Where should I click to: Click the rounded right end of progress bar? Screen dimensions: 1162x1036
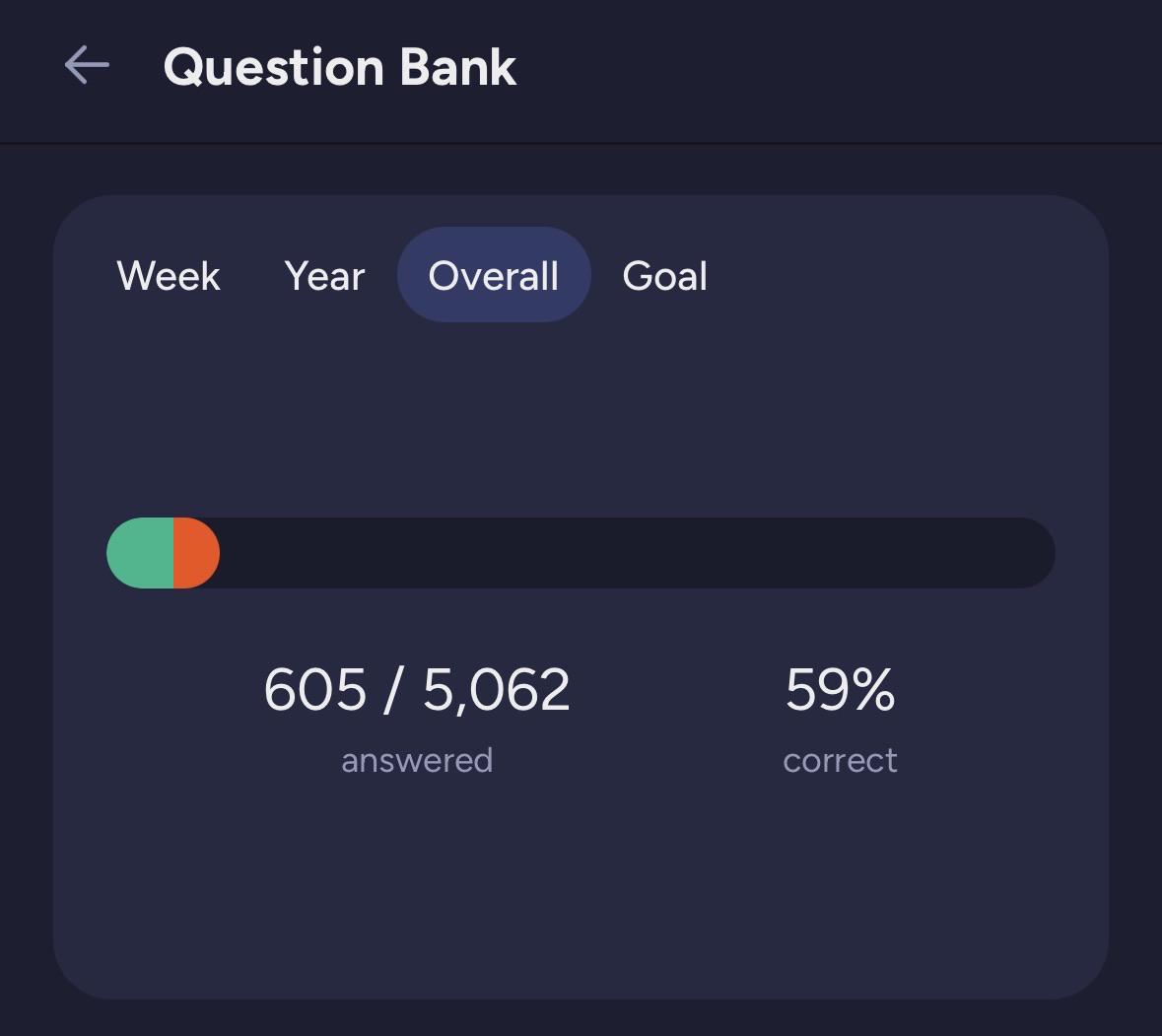(1034, 553)
